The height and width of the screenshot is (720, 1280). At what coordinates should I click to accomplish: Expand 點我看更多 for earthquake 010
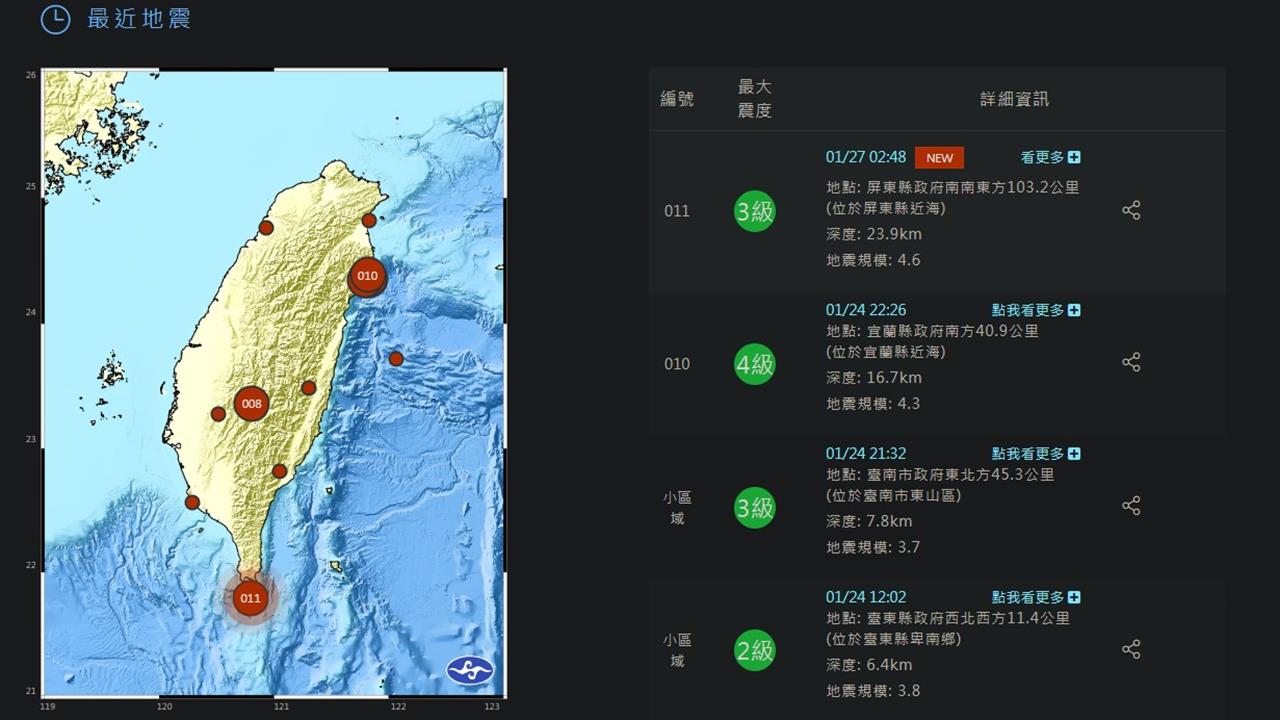(x=1032, y=310)
